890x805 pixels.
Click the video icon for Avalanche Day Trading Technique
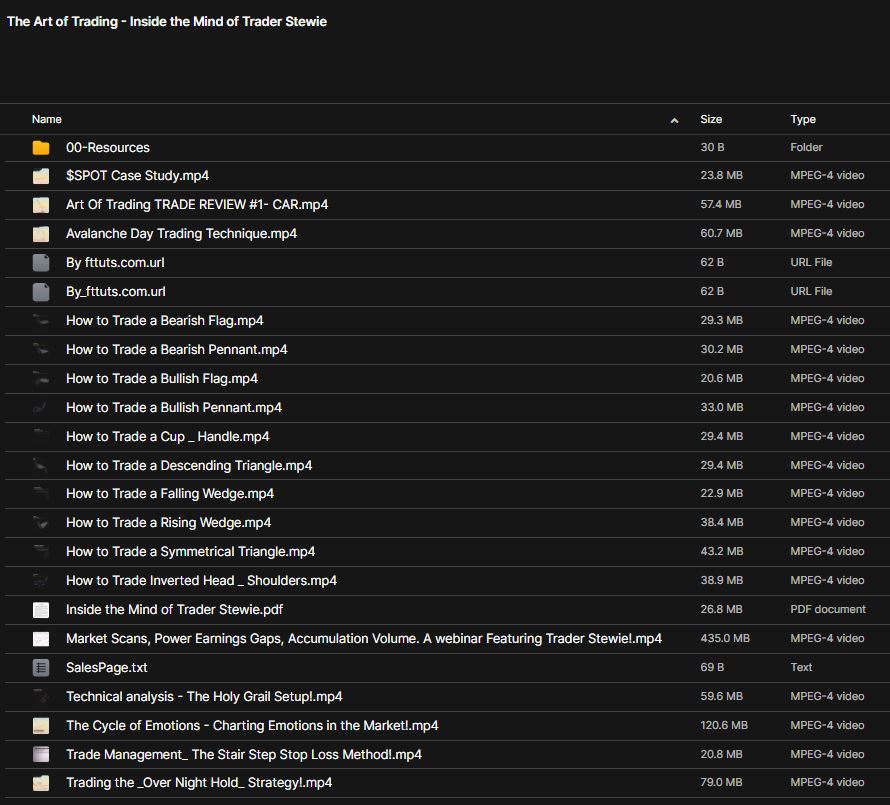pyautogui.click(x=40, y=233)
